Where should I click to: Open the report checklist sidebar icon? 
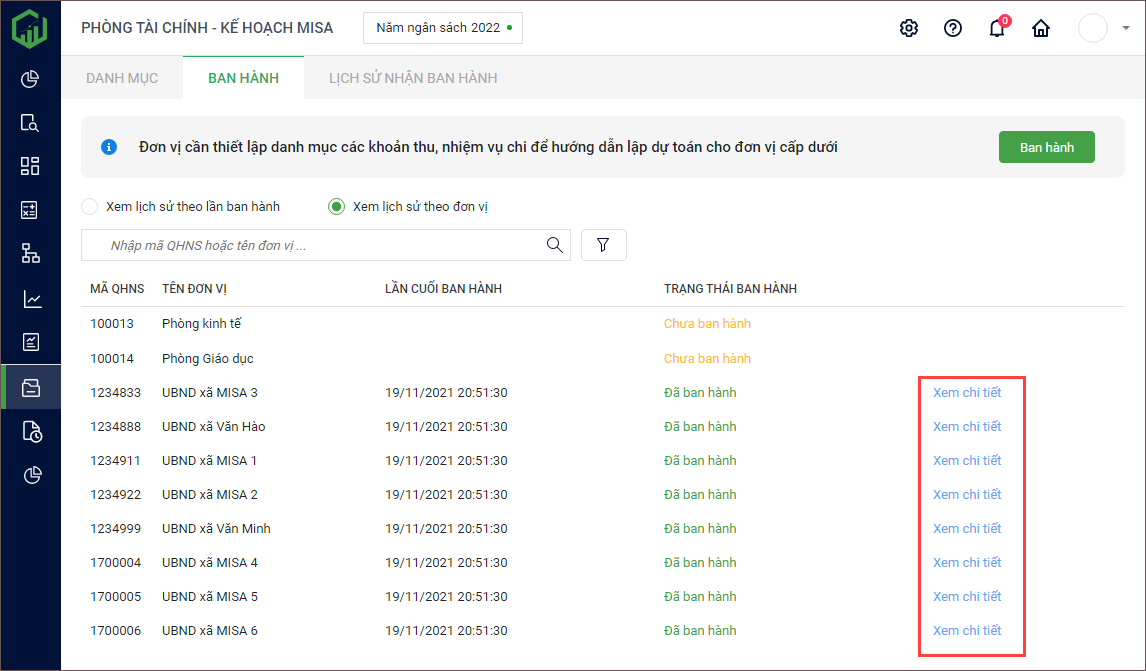pos(30,342)
